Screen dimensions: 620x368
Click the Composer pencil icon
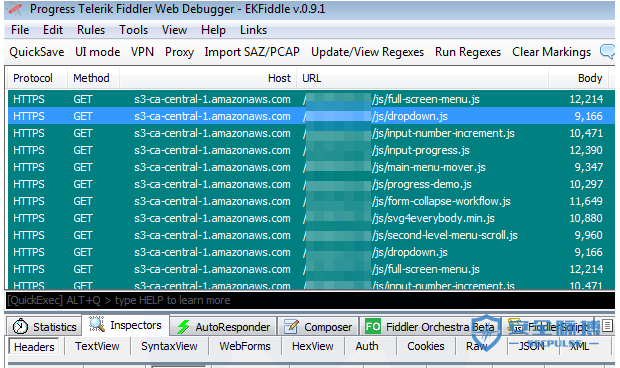point(291,326)
